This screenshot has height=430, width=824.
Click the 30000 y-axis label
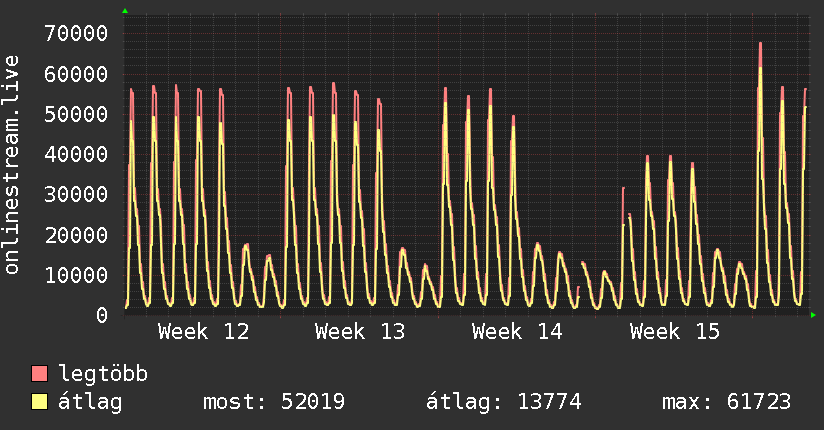(76, 194)
